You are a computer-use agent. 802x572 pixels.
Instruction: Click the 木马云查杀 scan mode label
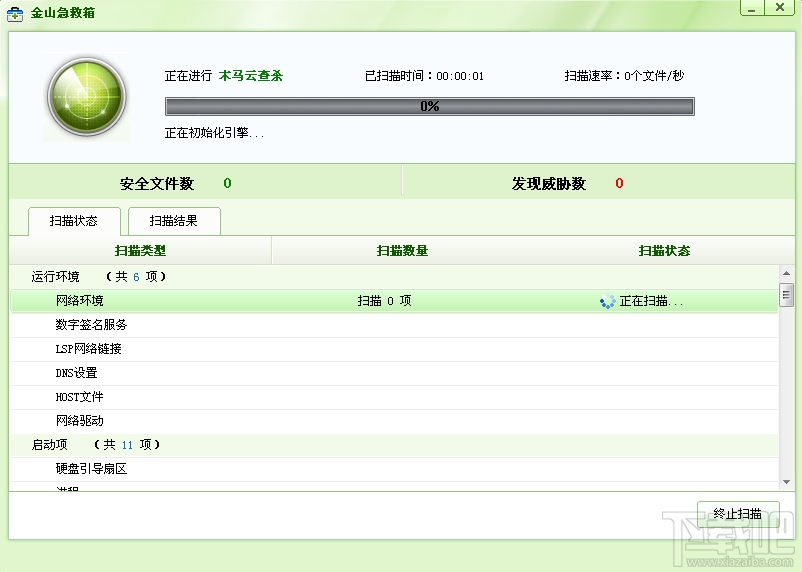tap(251, 76)
